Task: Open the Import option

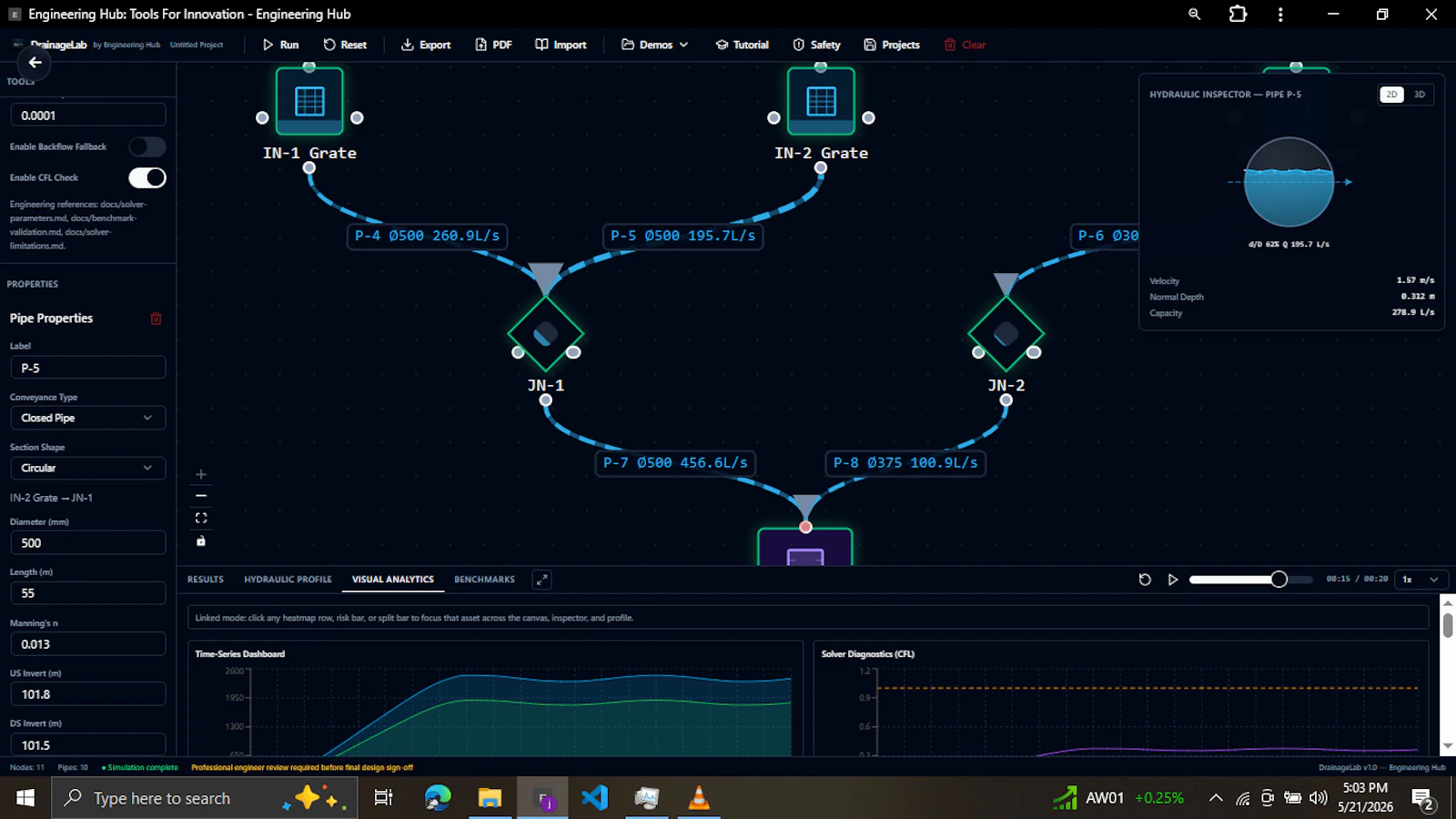Action: click(561, 45)
